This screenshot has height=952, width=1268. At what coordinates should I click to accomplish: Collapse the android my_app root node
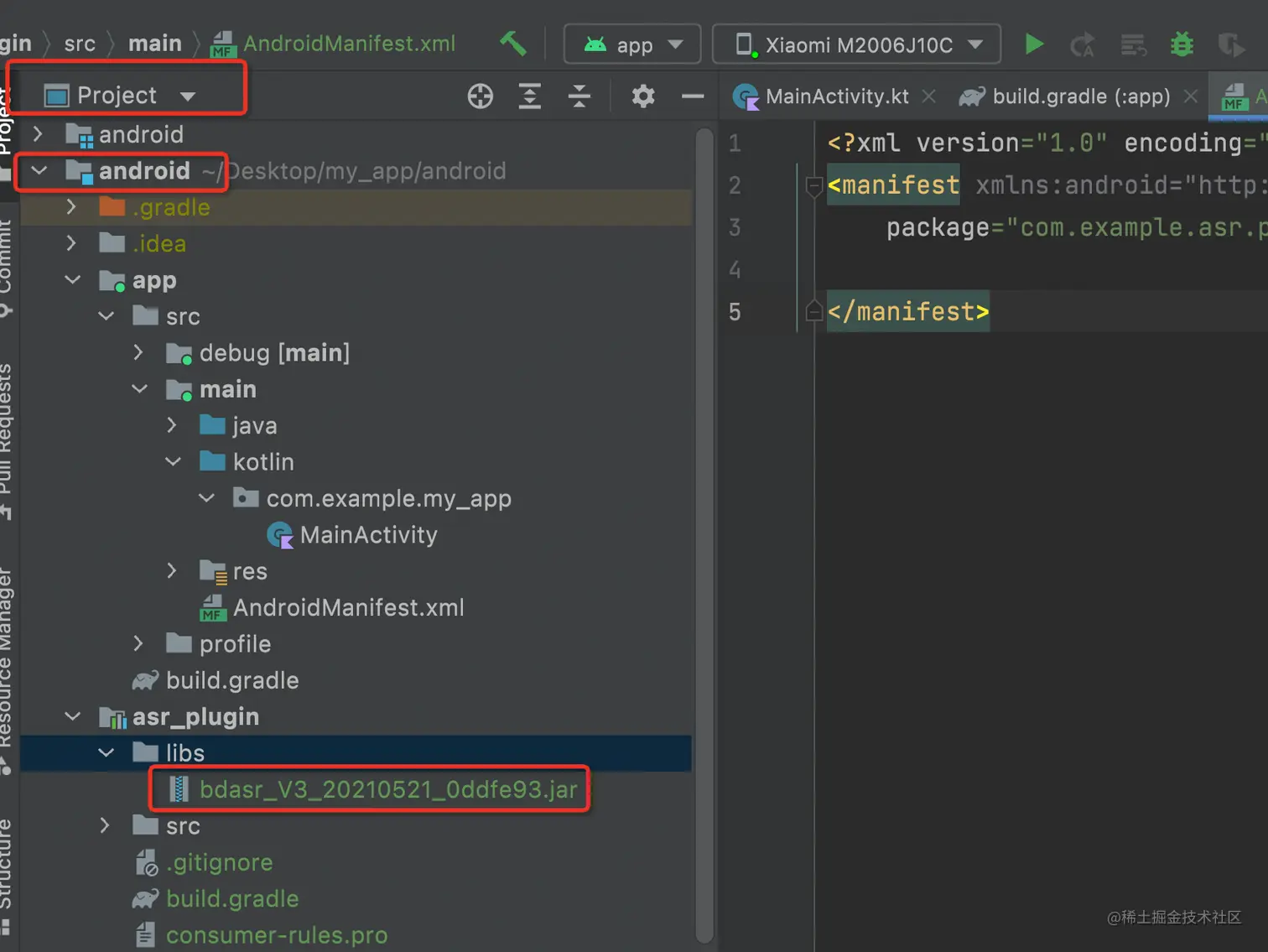click(39, 171)
